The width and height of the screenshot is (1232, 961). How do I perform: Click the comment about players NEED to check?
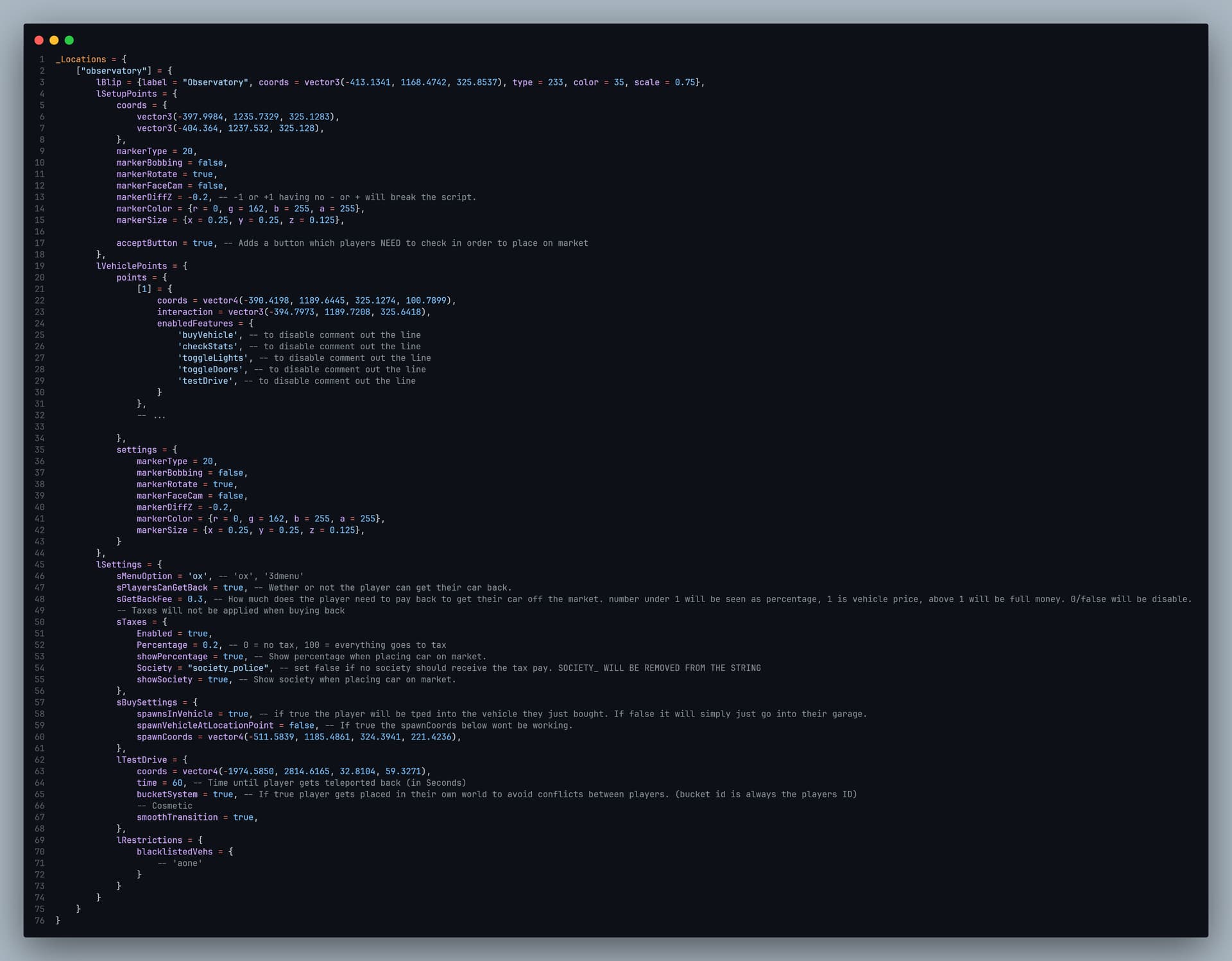click(406, 243)
